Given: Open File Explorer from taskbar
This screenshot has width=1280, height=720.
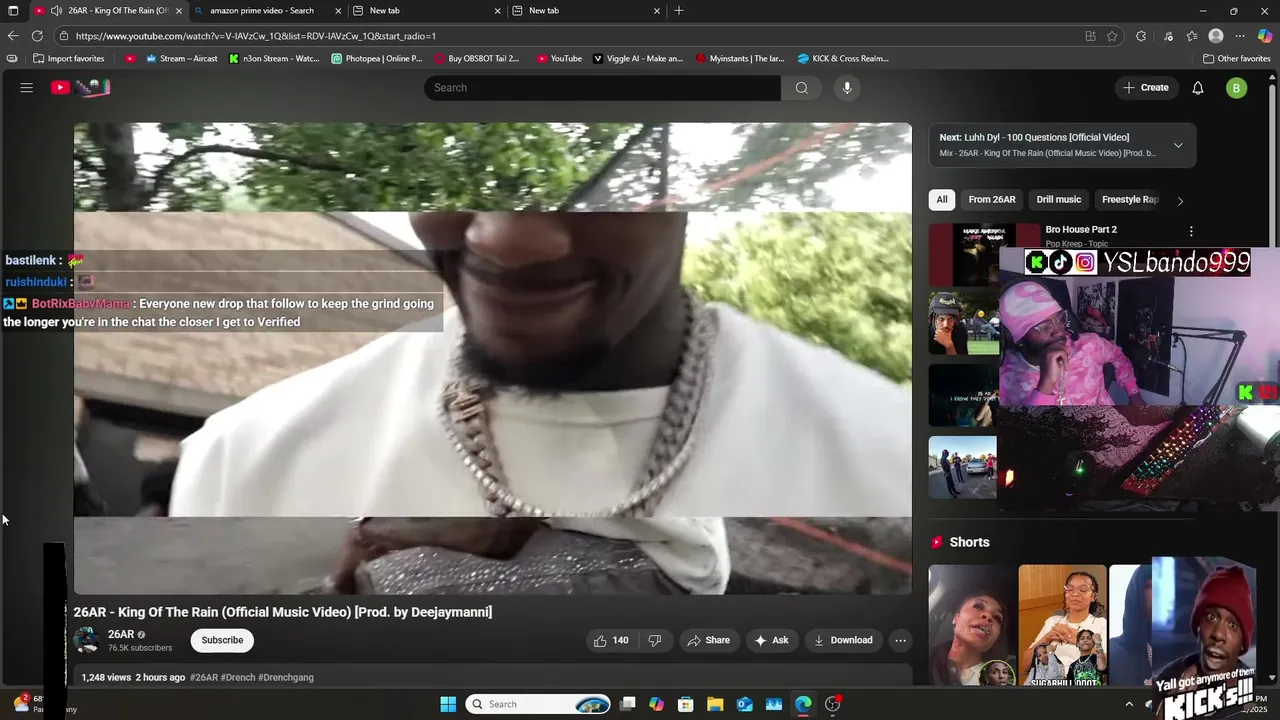Looking at the screenshot, I should 715,704.
